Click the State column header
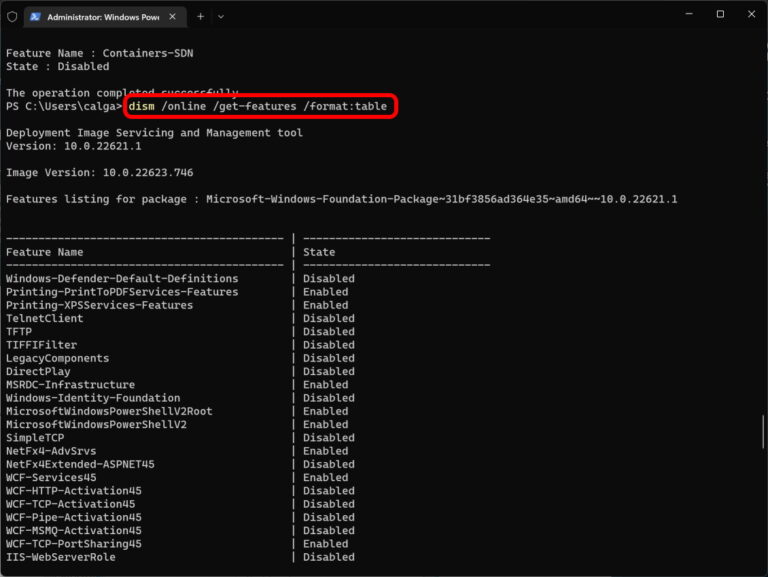The height and width of the screenshot is (577, 768). tap(319, 252)
